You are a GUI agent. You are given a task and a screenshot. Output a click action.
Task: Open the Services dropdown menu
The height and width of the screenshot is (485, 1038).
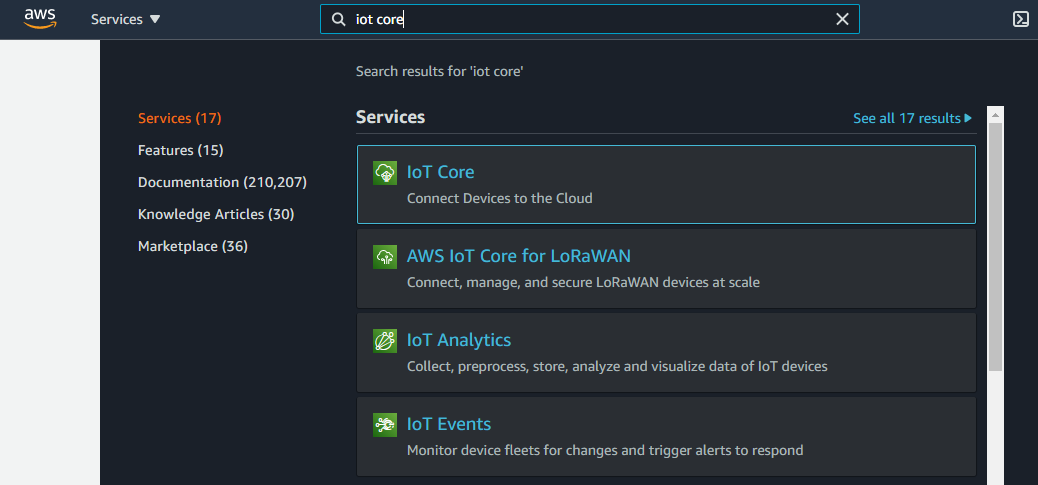(126, 19)
